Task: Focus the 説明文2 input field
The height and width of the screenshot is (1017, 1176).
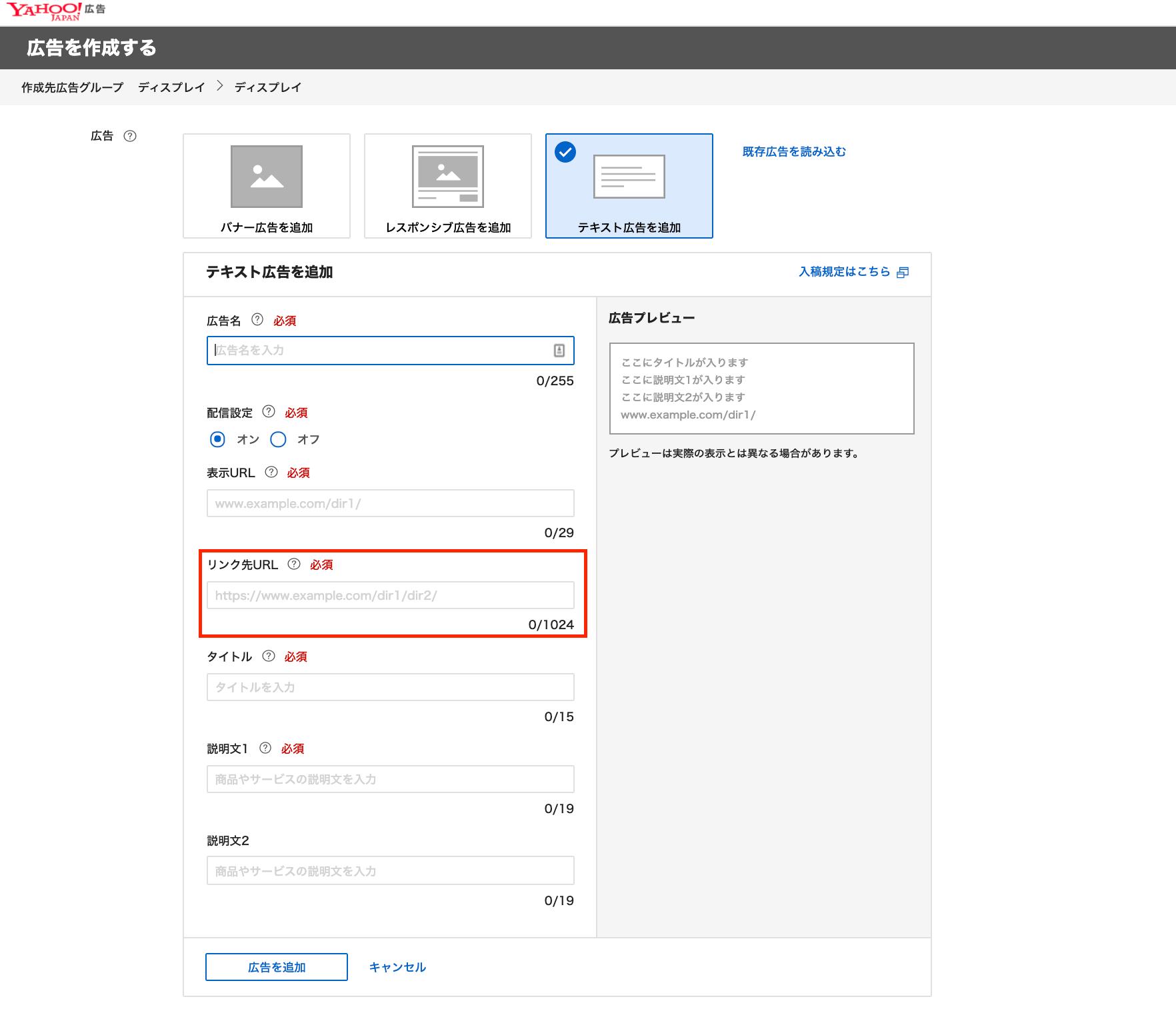Action: pos(391,870)
